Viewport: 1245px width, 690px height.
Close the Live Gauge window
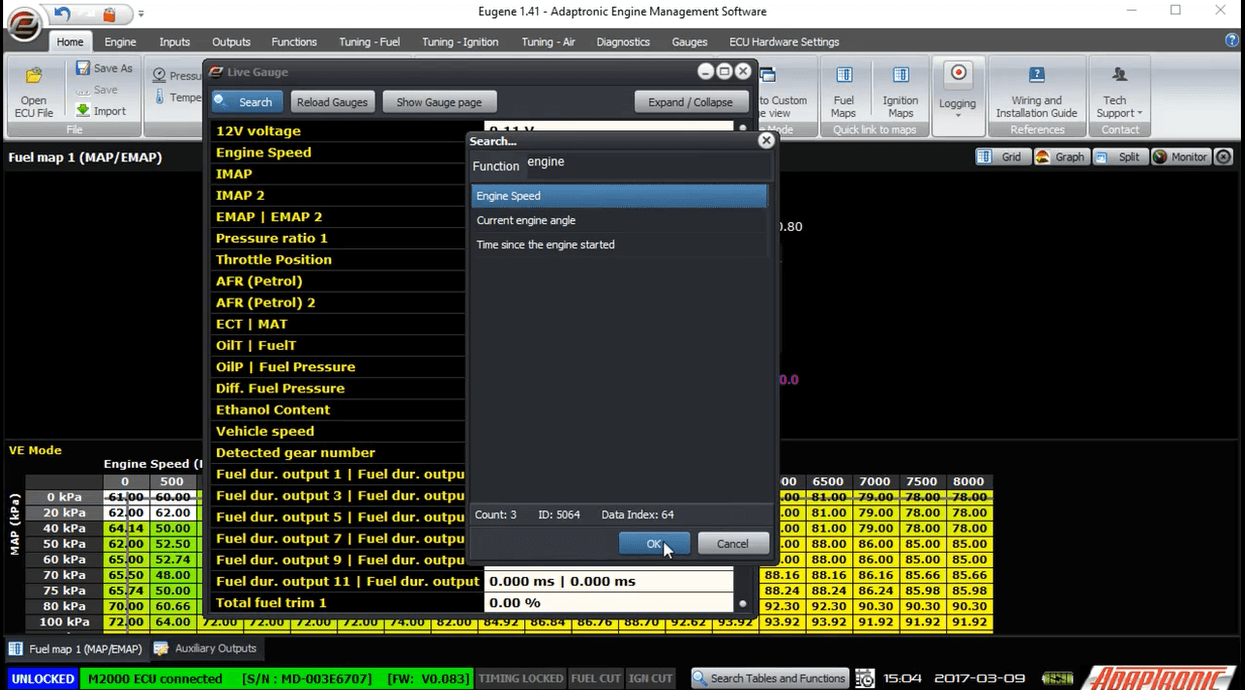743,72
